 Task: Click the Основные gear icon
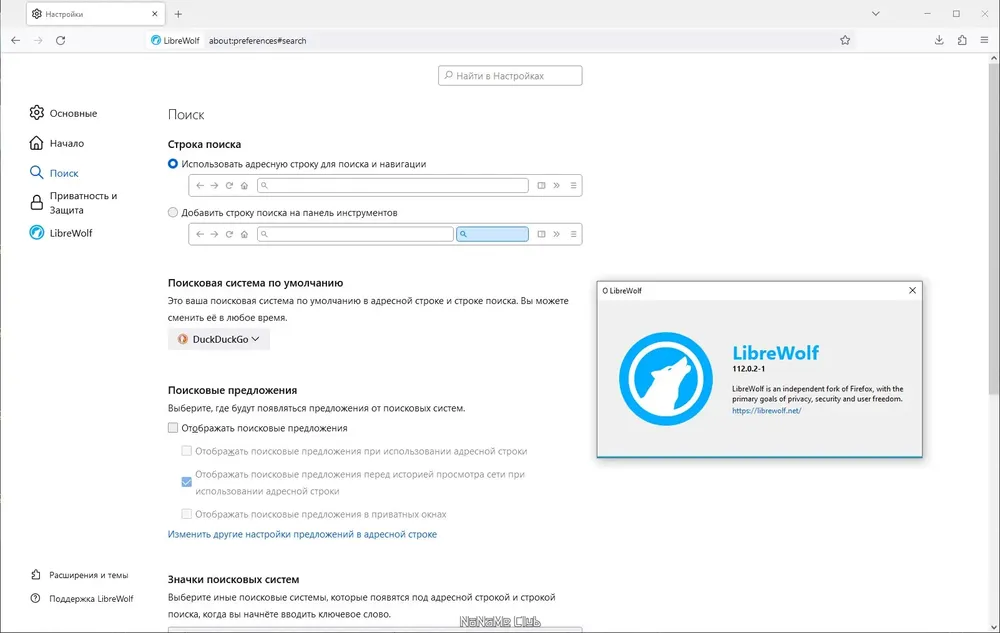(x=36, y=113)
